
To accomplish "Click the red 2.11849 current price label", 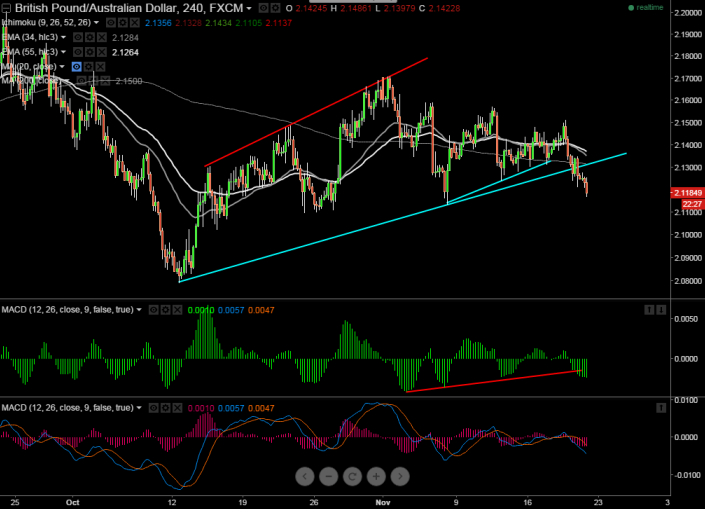I will point(687,193).
